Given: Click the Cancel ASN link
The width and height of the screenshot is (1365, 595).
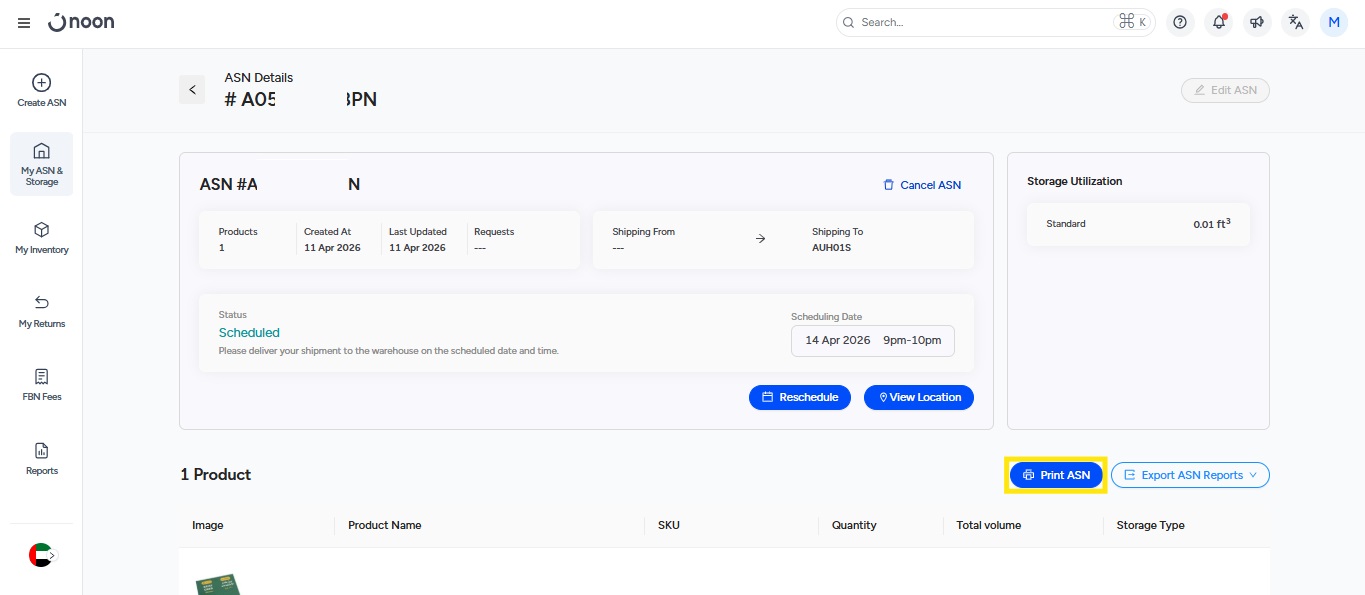Looking at the screenshot, I should tap(921, 185).
